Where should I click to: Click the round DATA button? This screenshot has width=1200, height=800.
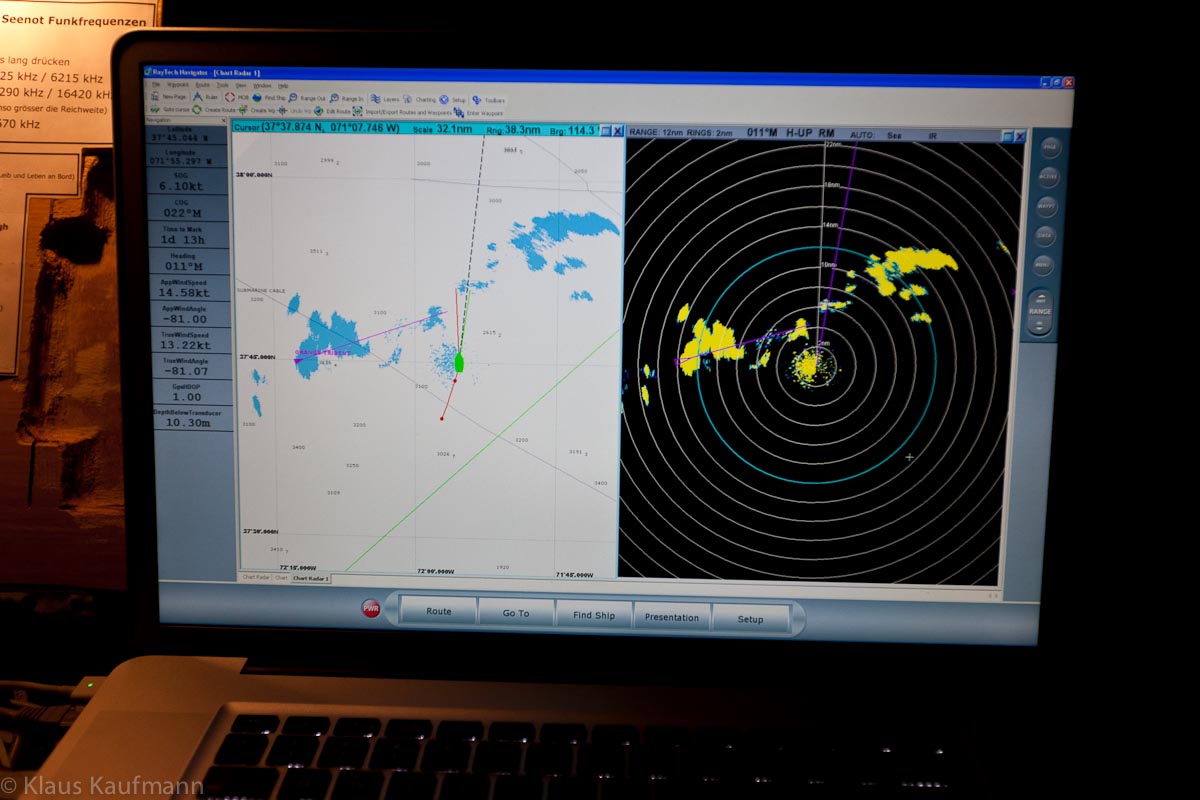(1044, 237)
